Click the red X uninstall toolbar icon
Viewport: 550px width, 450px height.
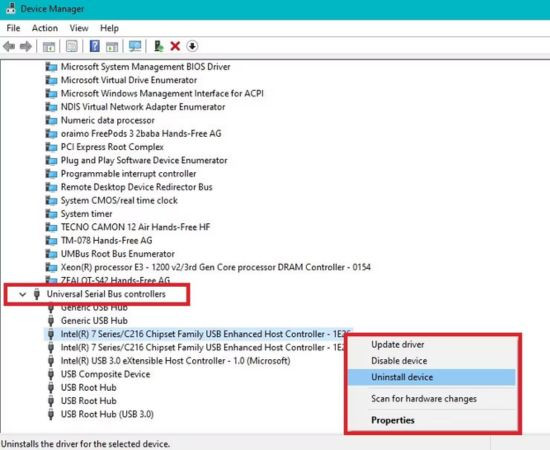point(175,46)
